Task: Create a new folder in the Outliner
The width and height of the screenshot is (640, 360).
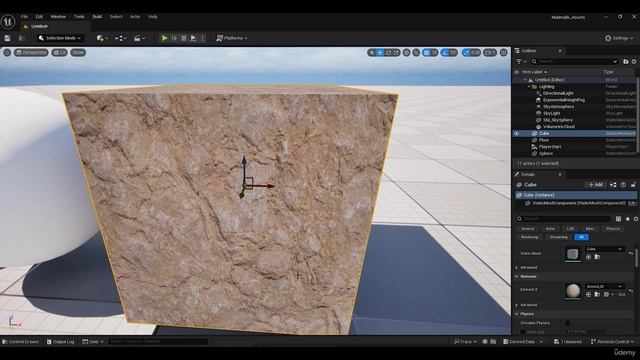Action: tap(625, 61)
